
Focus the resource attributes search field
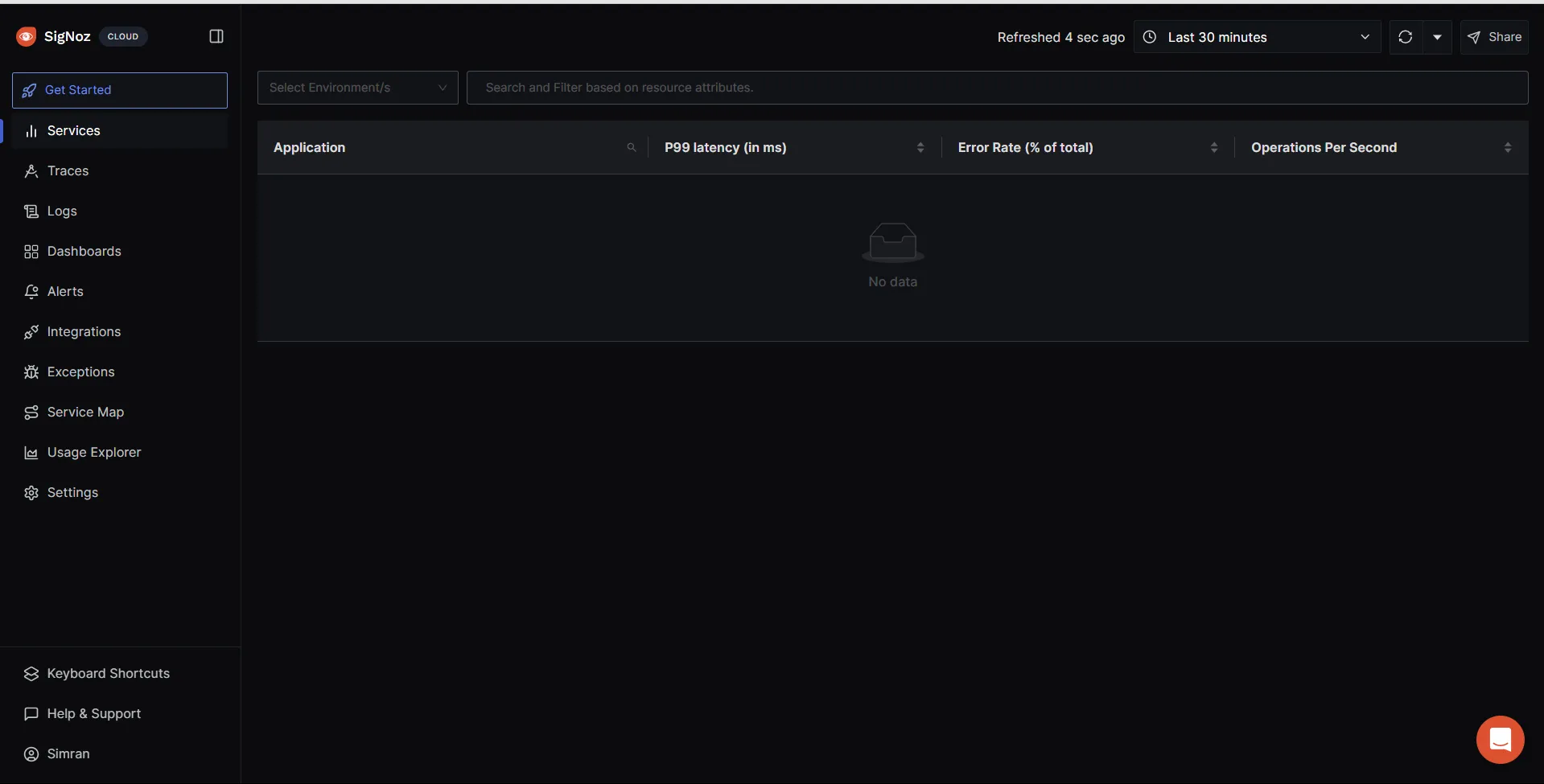pos(997,88)
